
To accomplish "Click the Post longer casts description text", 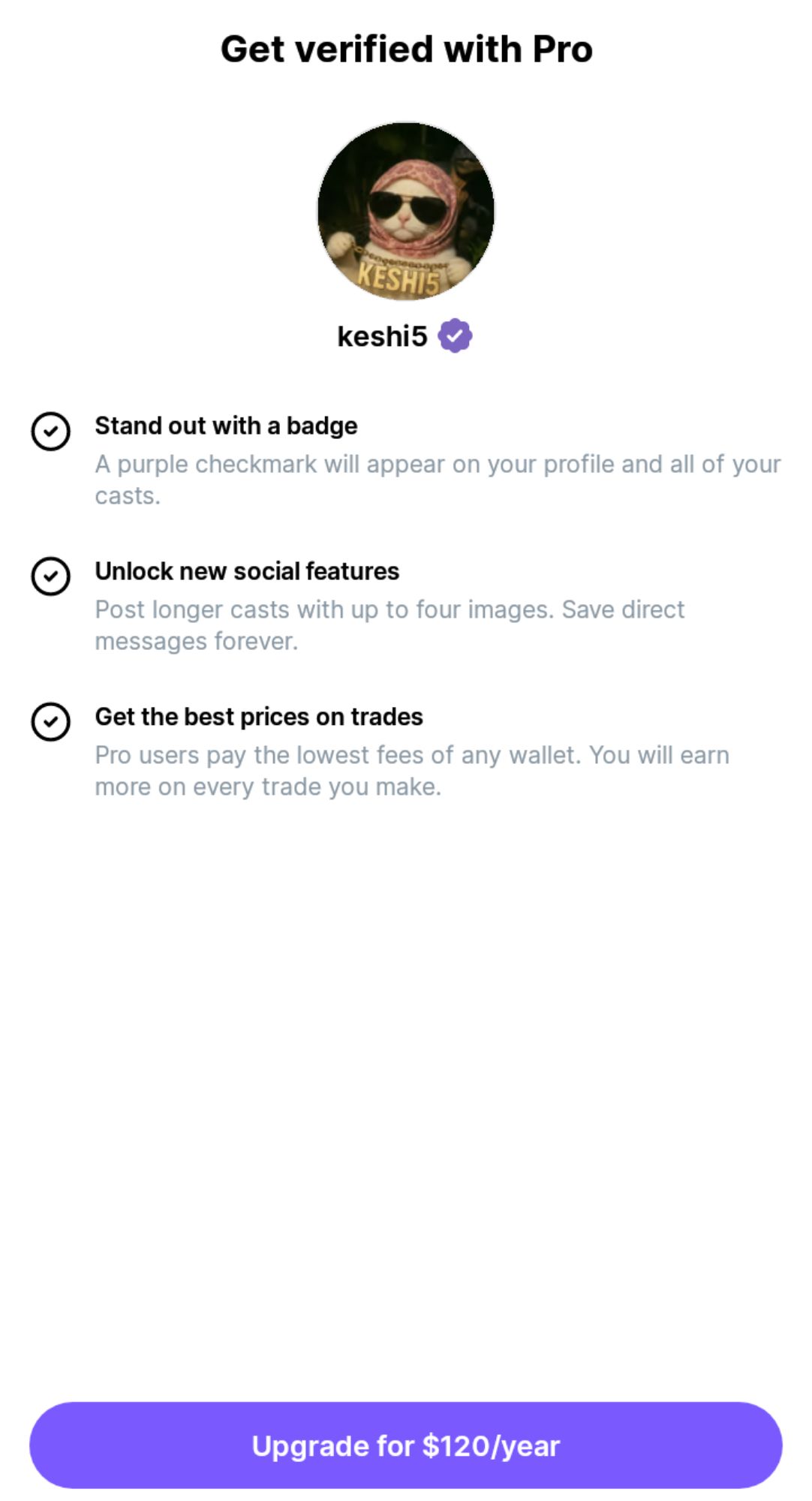I will 389,609.
